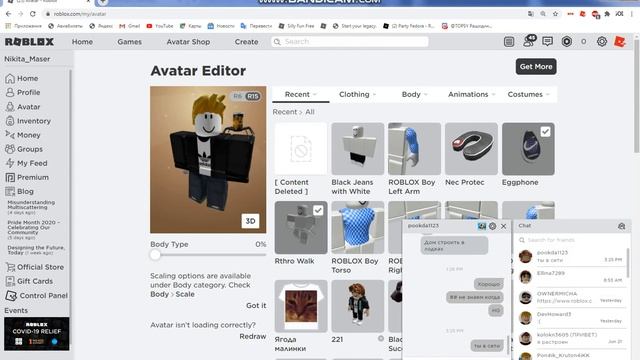Go to Home in the sidebar
This screenshot has height=360, width=640.
coord(22,78)
